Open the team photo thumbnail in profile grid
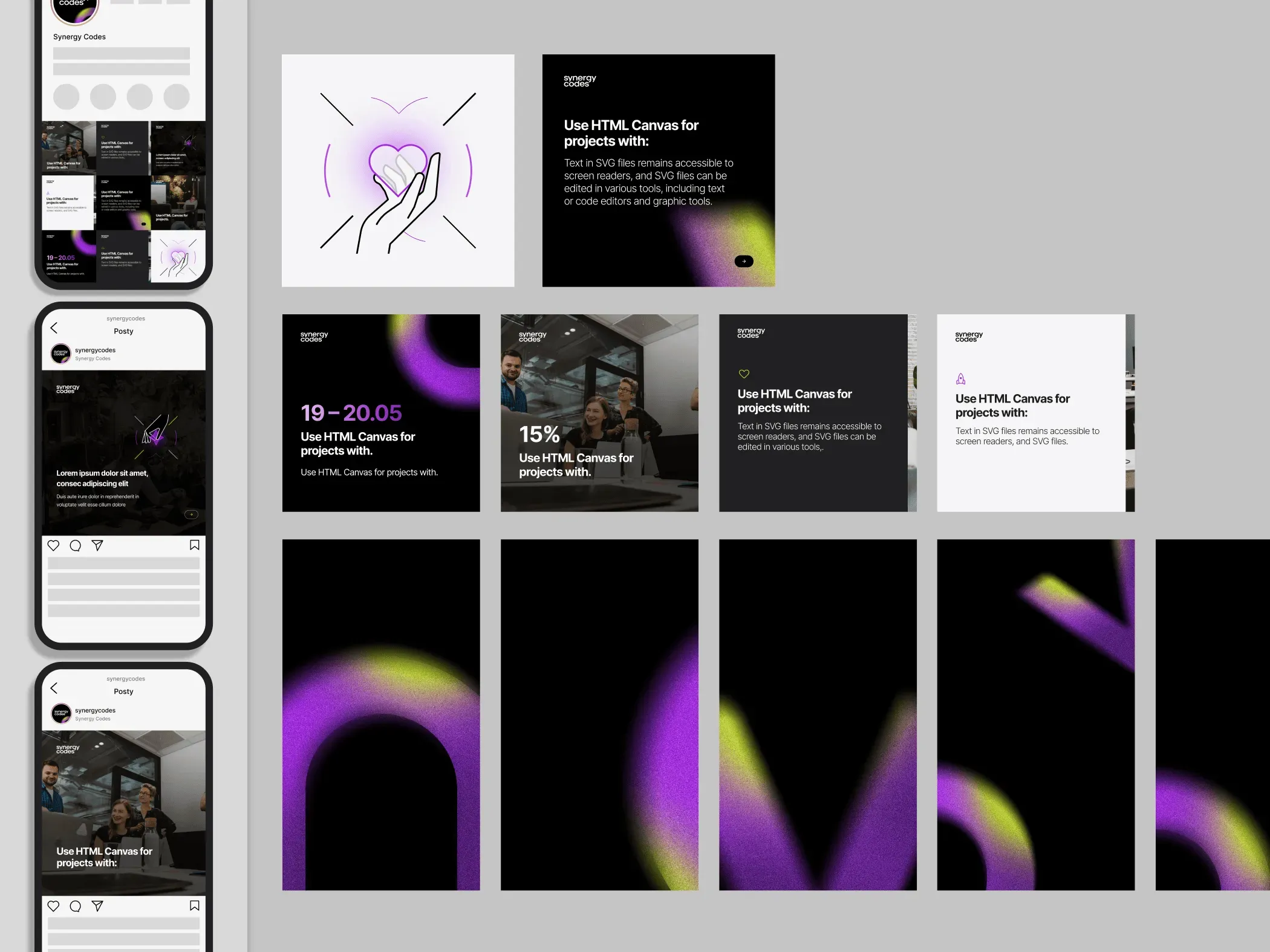This screenshot has height=952, width=1270. 68,147
